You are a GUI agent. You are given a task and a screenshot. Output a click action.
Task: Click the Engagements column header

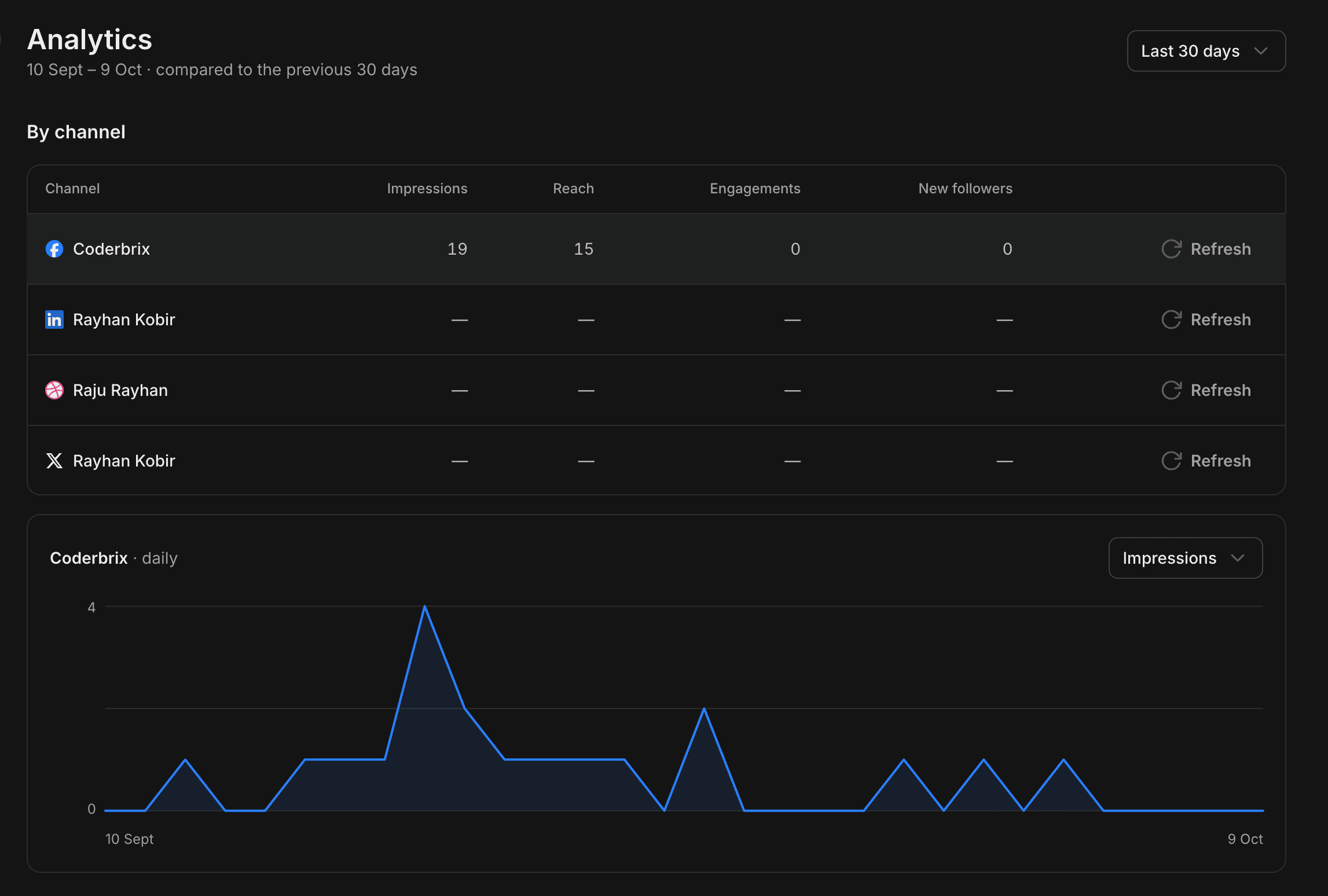click(755, 189)
